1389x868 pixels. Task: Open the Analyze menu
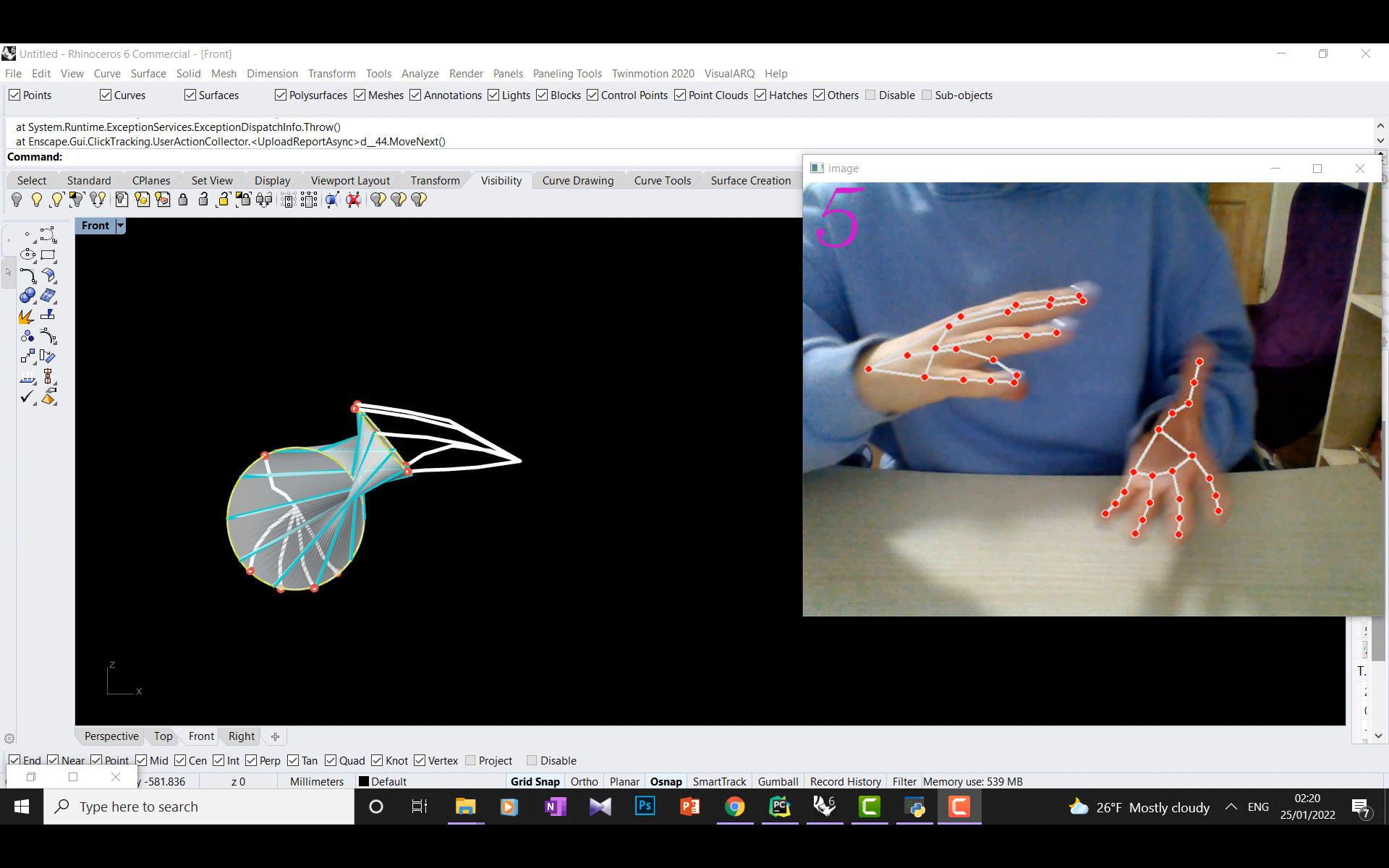[420, 73]
